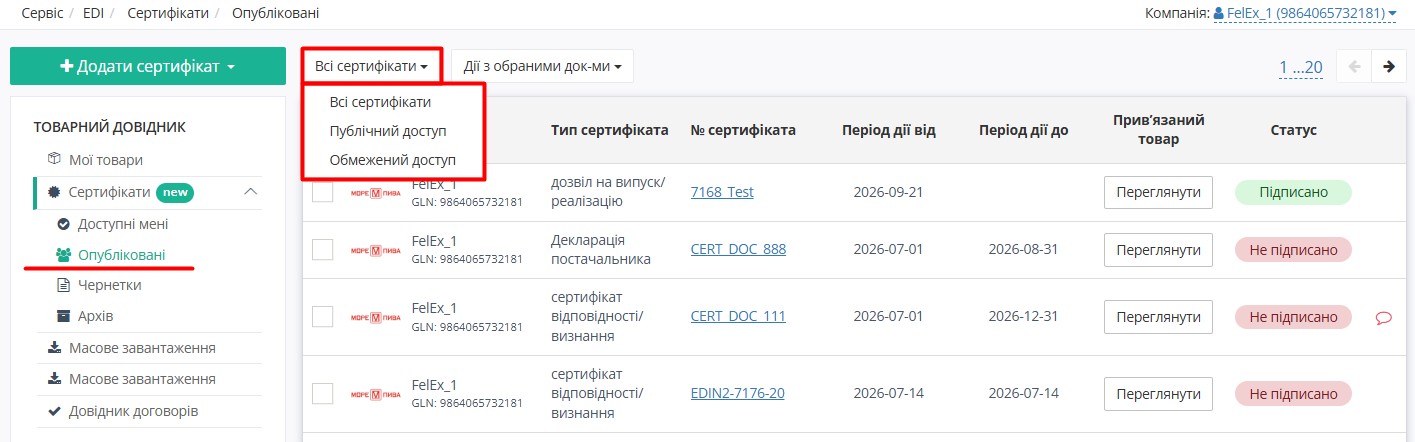
Task: Open the Дії з обраними док-ми dropdown
Action: pyautogui.click(x=542, y=67)
